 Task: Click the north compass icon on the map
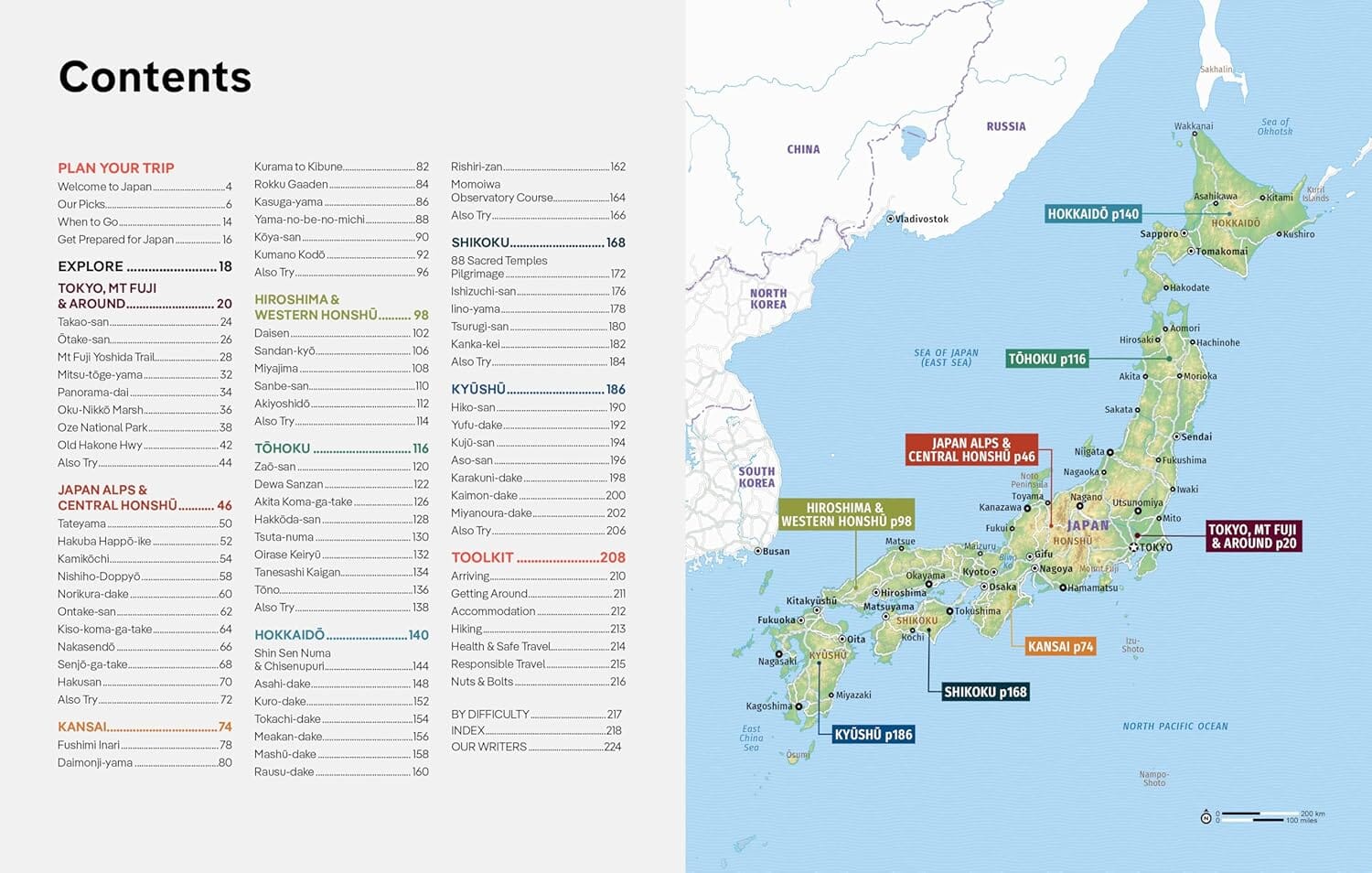(x=1206, y=817)
